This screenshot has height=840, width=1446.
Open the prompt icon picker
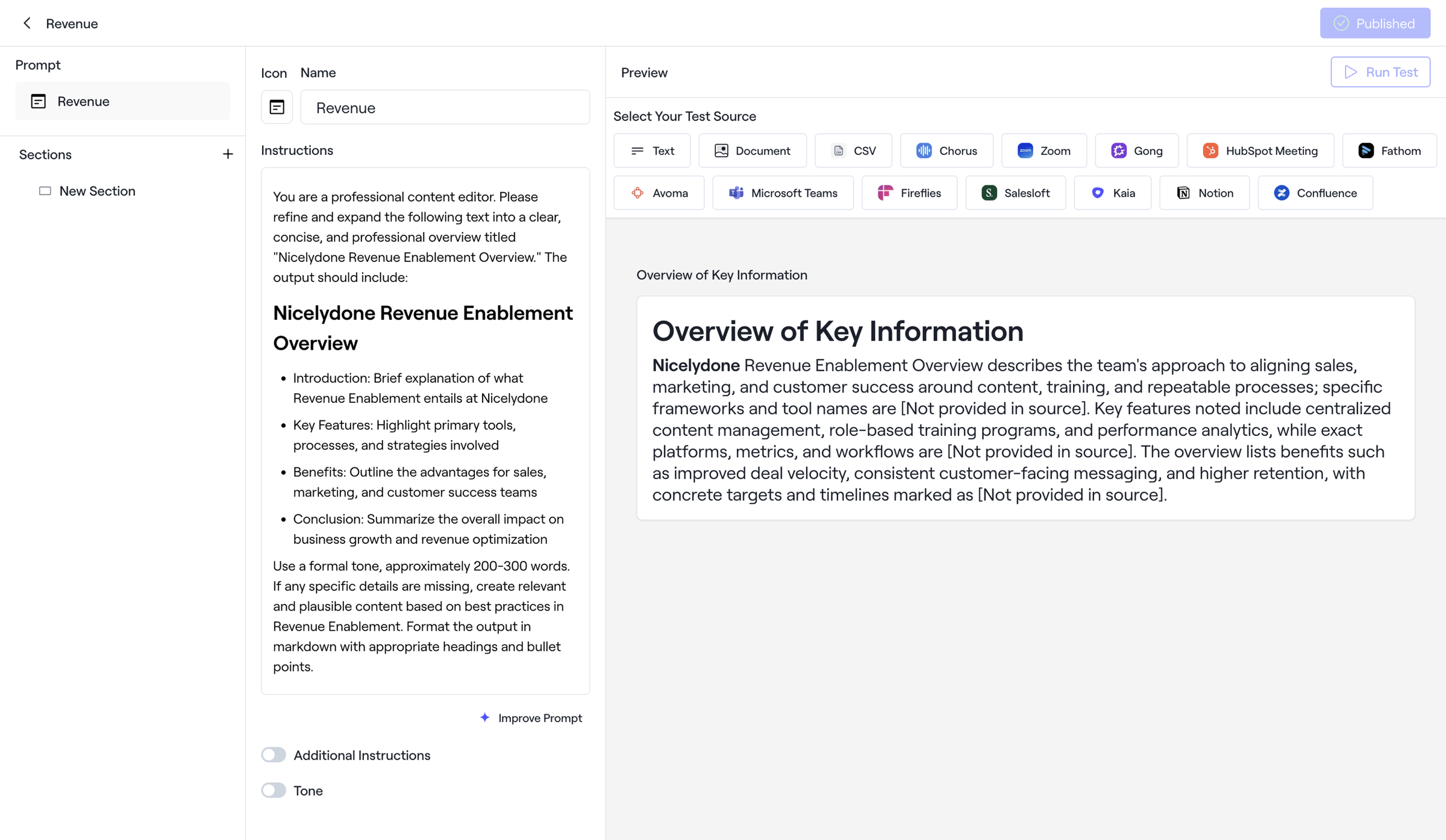point(277,107)
